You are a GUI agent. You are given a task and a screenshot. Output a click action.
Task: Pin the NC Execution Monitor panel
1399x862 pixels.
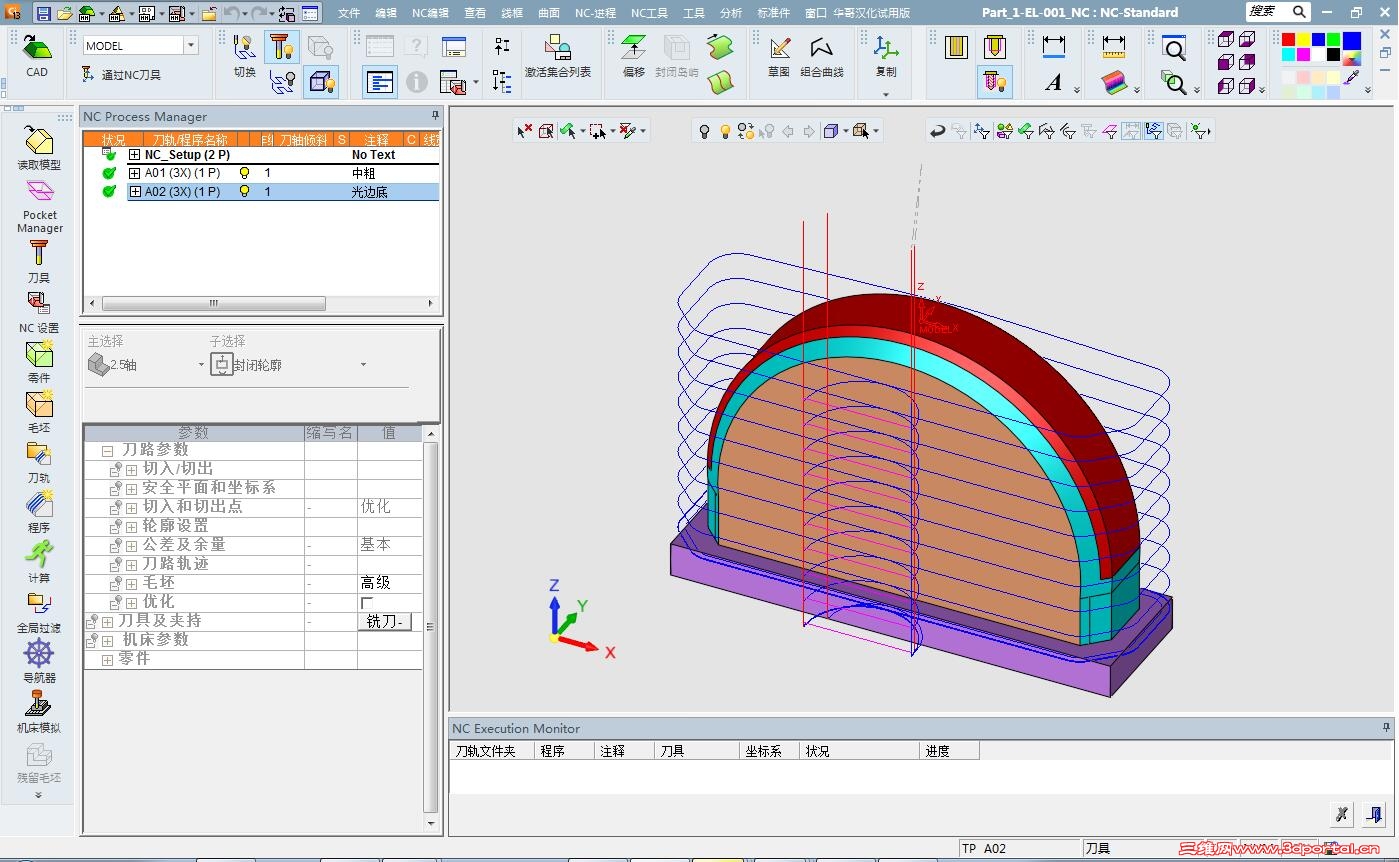click(1386, 728)
